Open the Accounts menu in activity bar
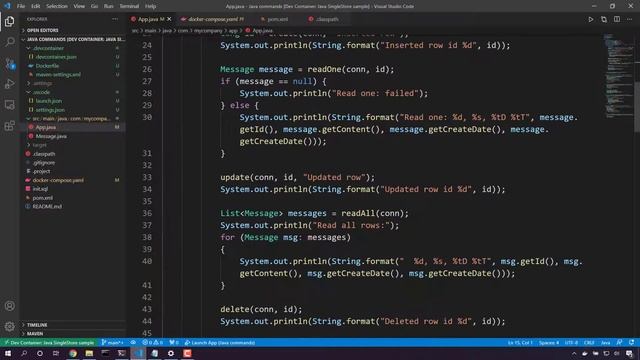640x360 pixels. [9, 306]
